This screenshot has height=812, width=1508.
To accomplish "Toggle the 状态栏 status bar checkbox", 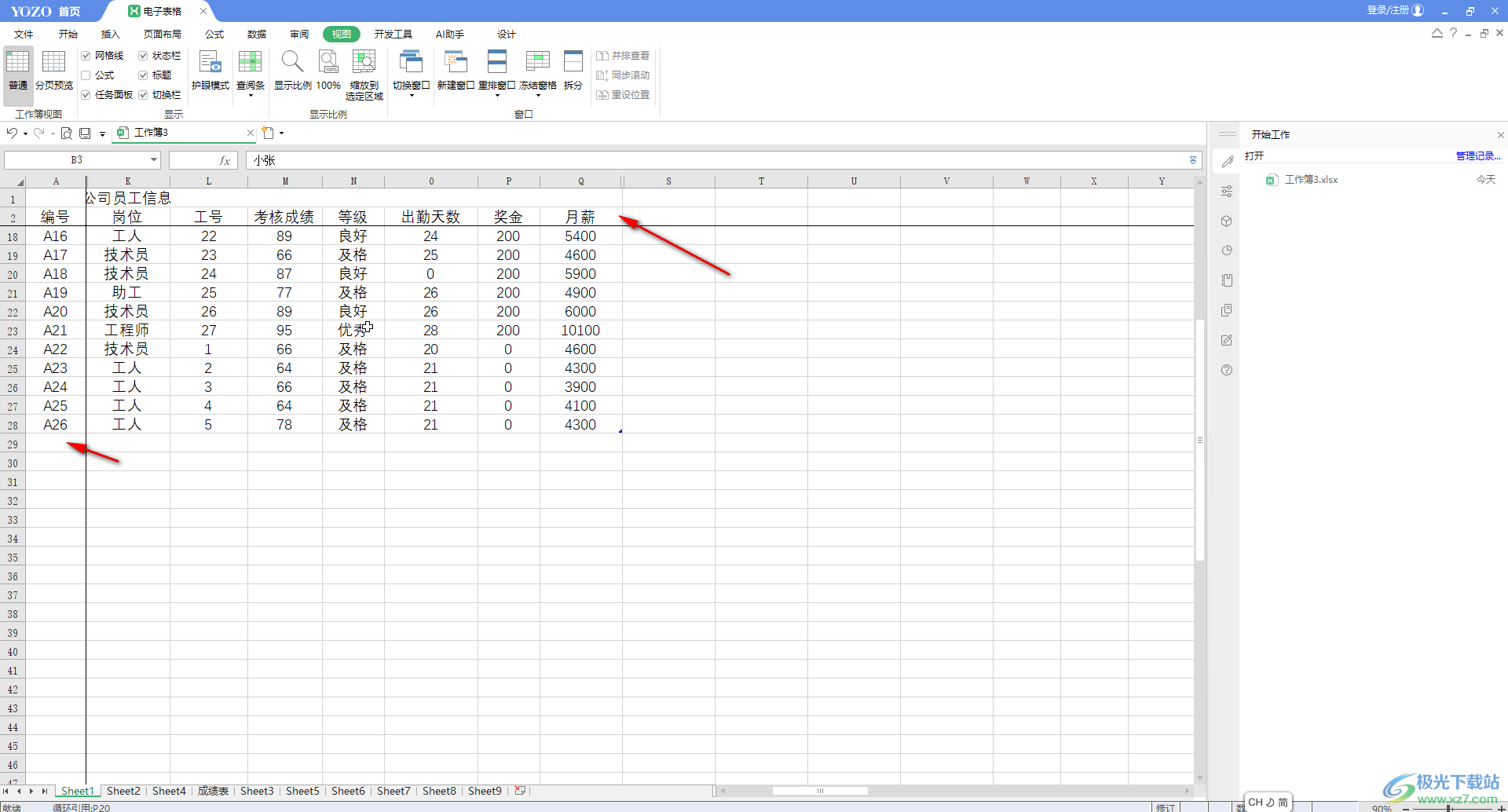I will pyautogui.click(x=144, y=56).
